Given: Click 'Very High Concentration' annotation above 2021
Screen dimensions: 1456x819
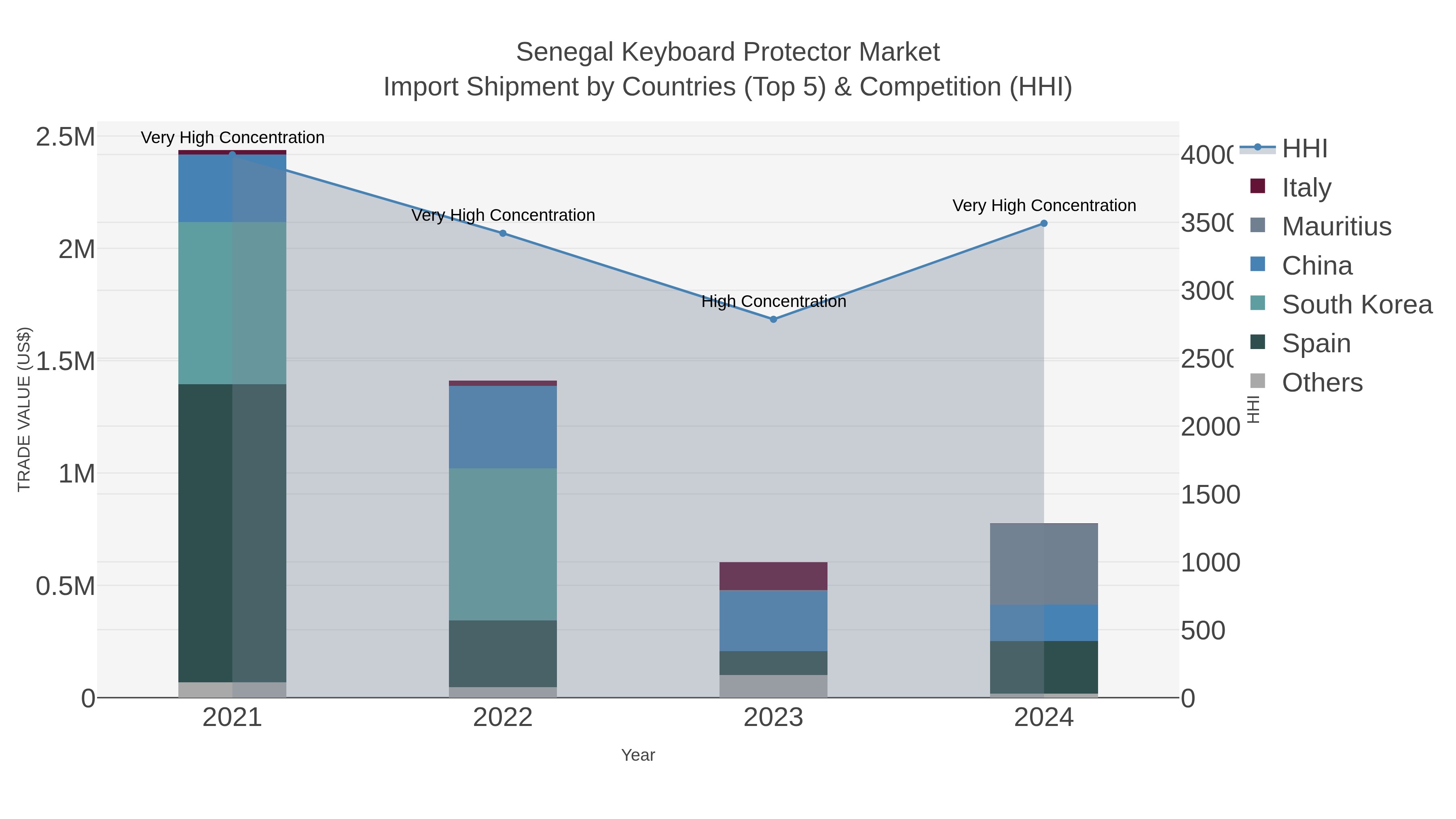Looking at the screenshot, I should pyautogui.click(x=232, y=138).
